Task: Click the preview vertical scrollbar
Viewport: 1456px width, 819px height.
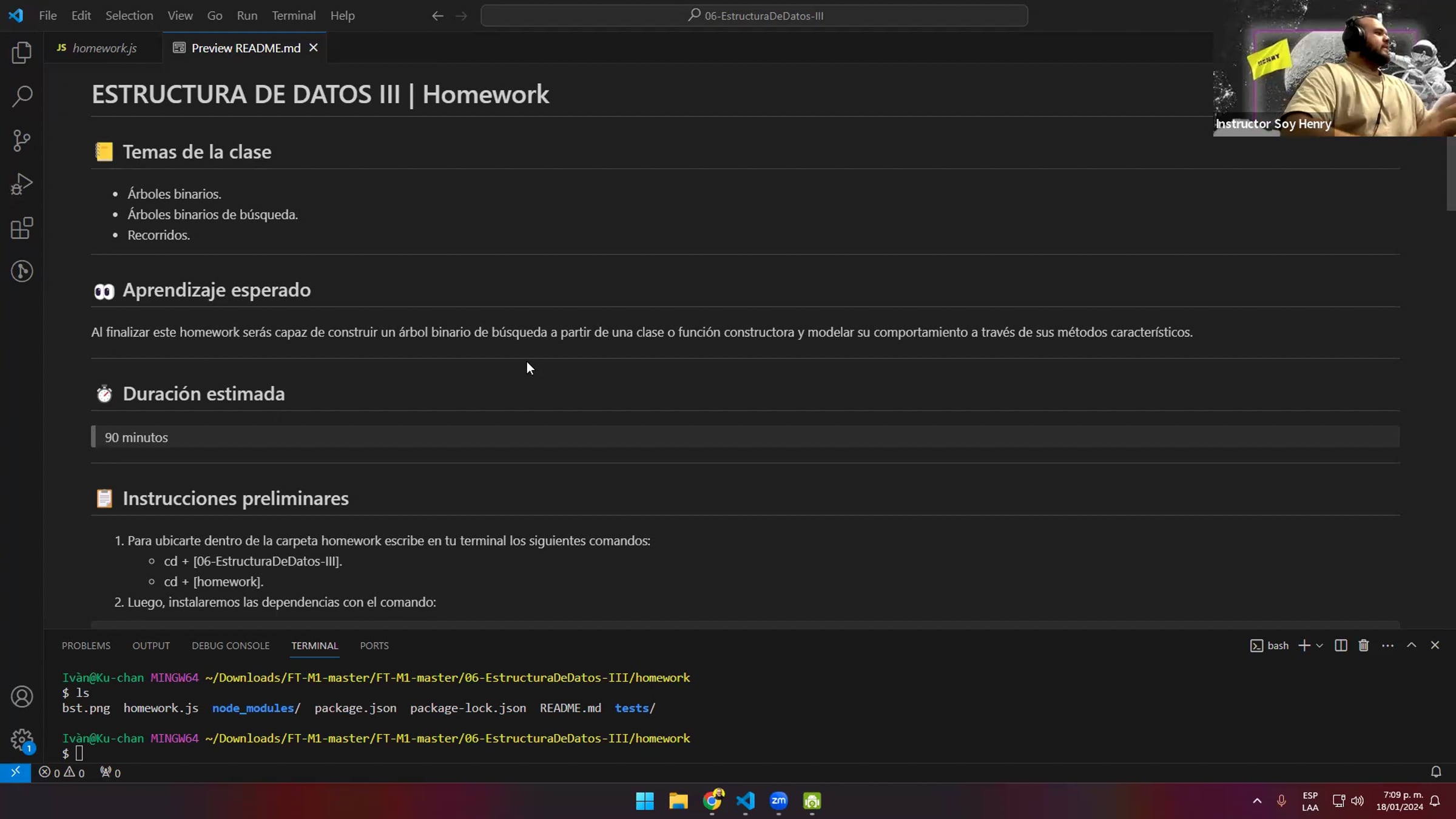Action: [x=1451, y=174]
